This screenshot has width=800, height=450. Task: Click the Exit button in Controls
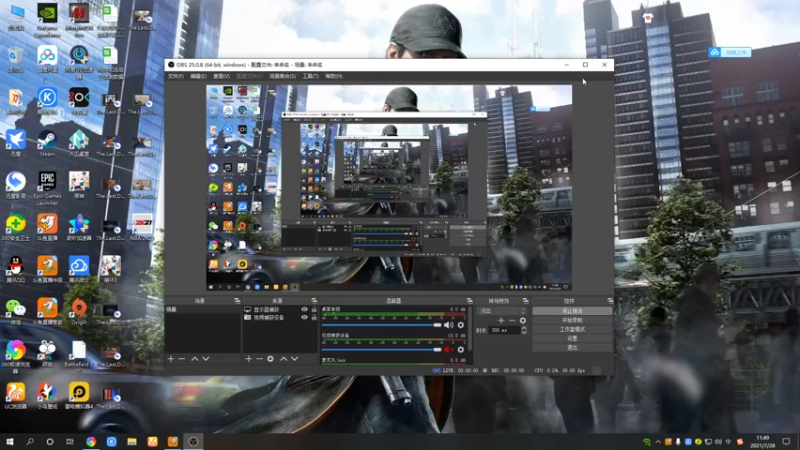pos(572,347)
